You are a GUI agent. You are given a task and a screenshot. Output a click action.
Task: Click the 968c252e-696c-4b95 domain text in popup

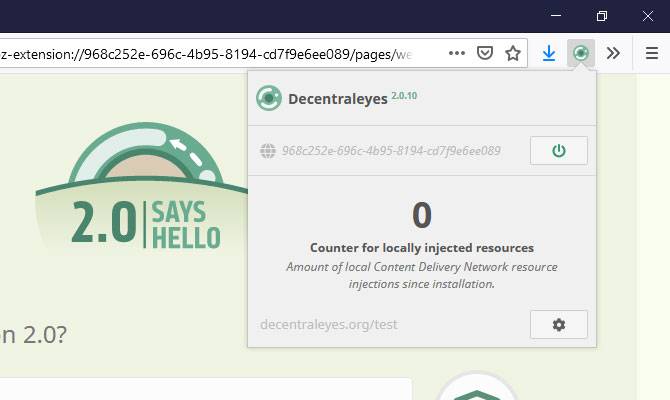click(x=391, y=151)
